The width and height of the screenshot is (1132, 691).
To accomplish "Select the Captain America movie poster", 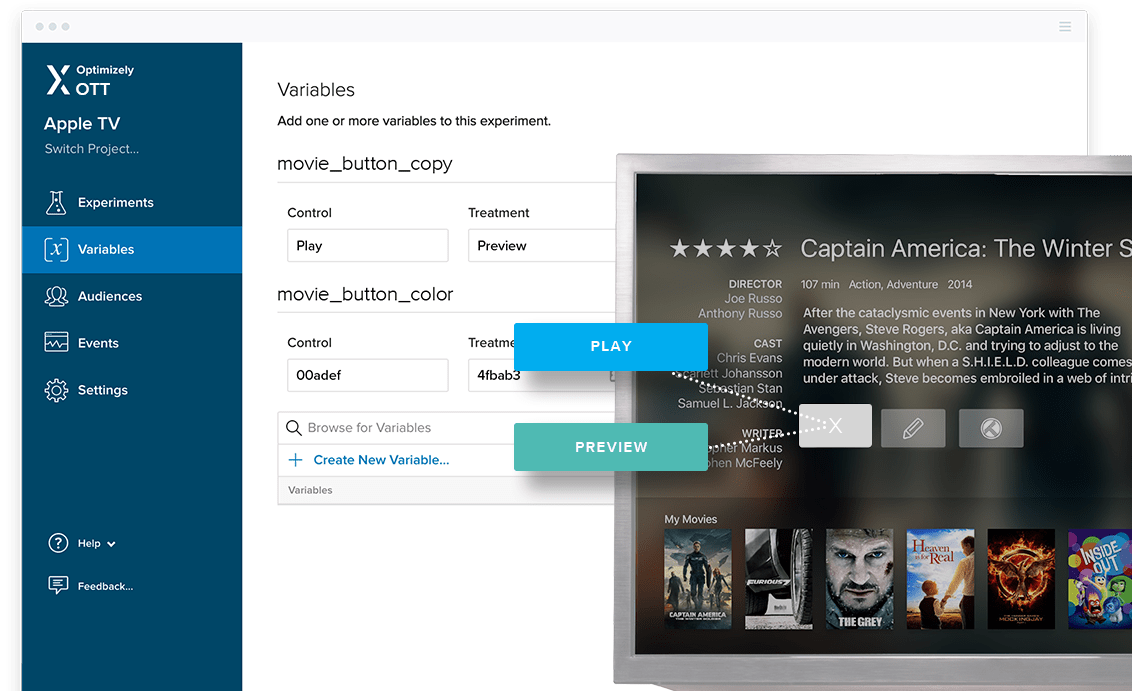I will [697, 579].
